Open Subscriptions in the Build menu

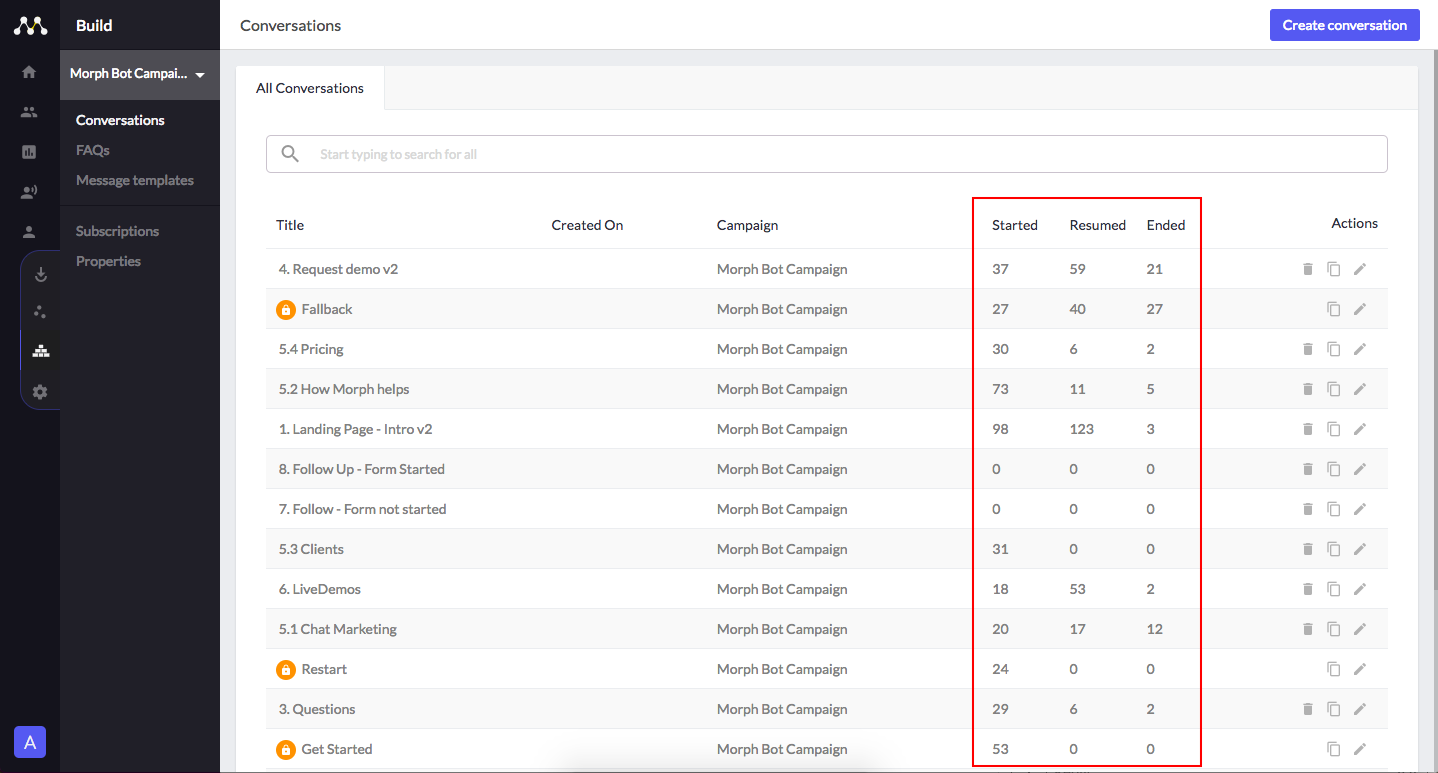117,231
